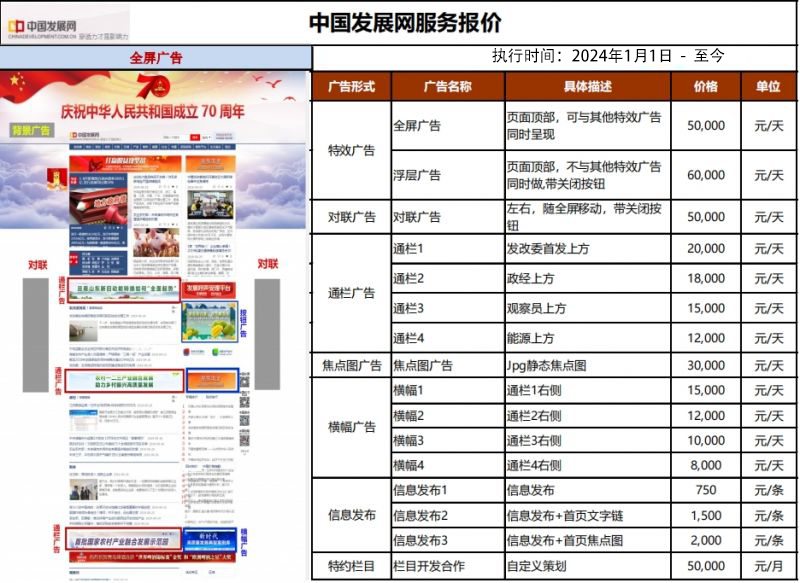This screenshot has height=583, width=800.
Task: Select the 横幅3 cell
Action: [x=448, y=441]
